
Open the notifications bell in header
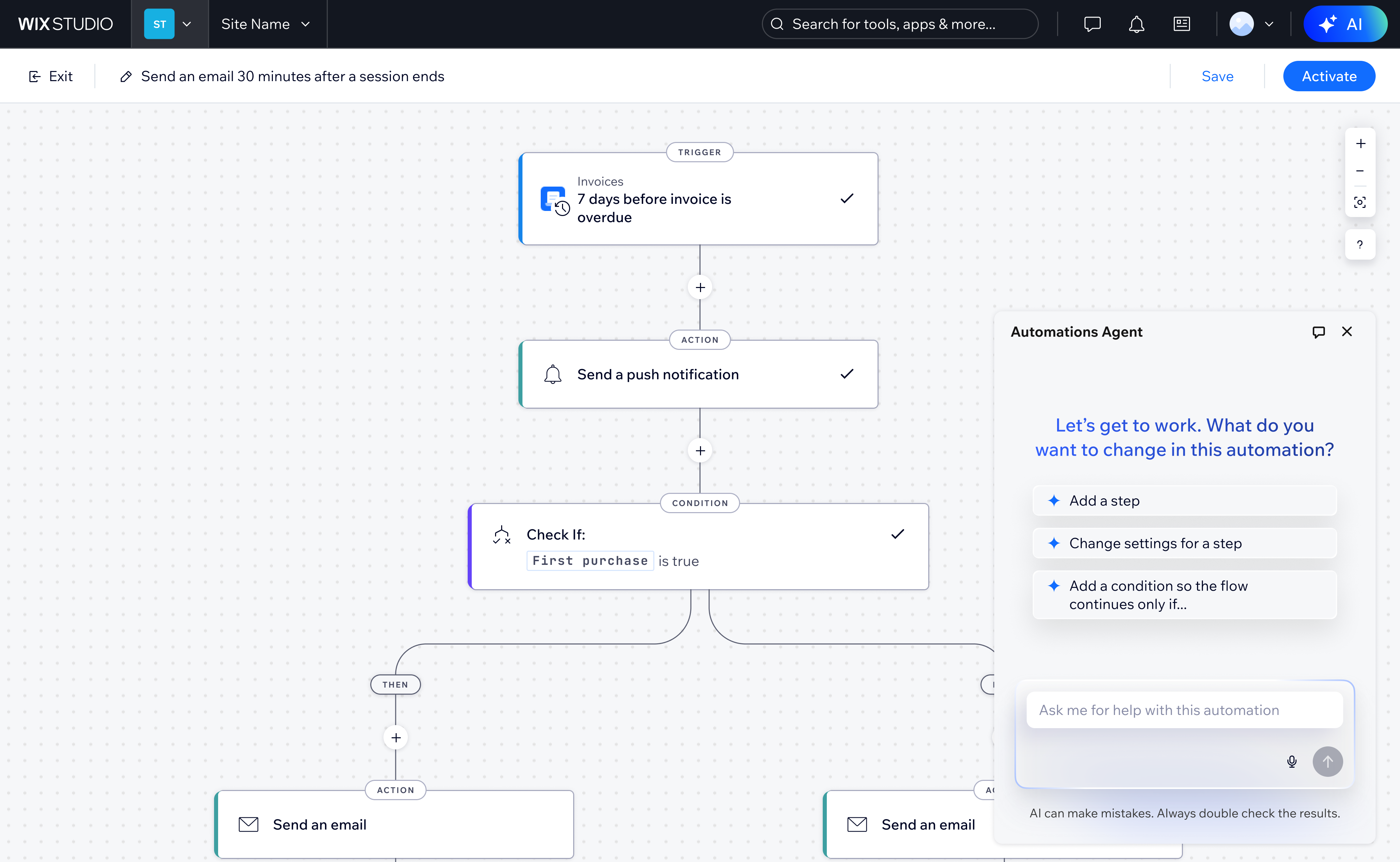1136,24
